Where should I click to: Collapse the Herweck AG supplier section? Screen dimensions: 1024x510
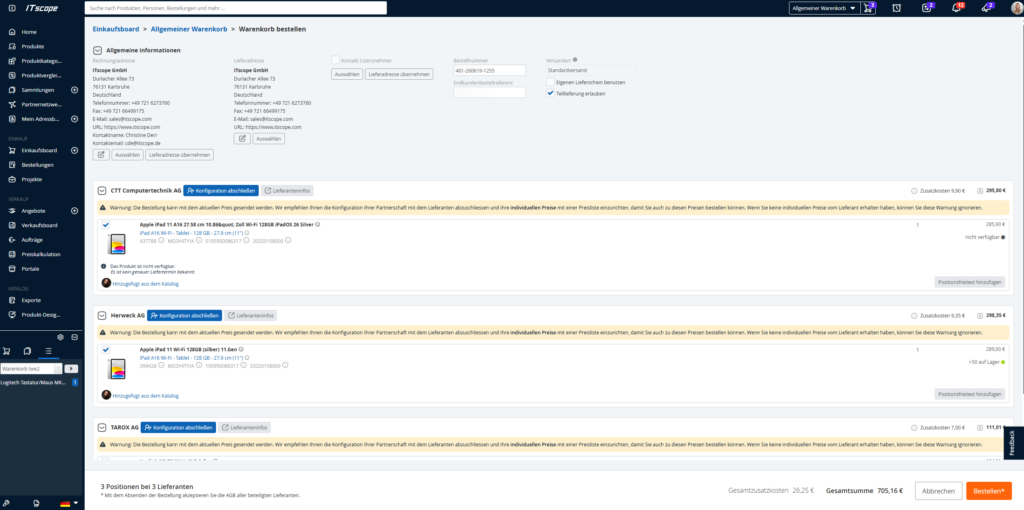coord(101,315)
